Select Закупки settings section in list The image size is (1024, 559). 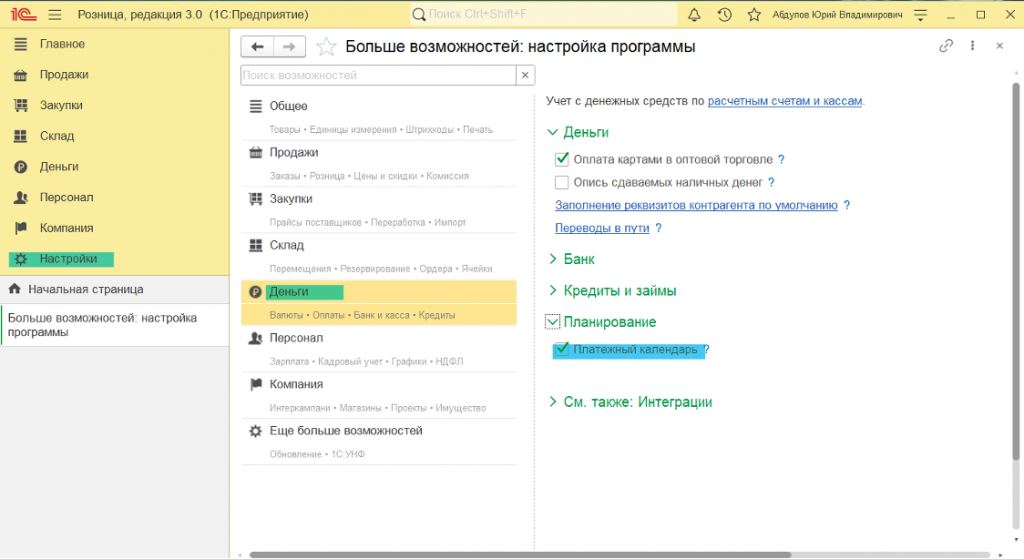coord(379,210)
